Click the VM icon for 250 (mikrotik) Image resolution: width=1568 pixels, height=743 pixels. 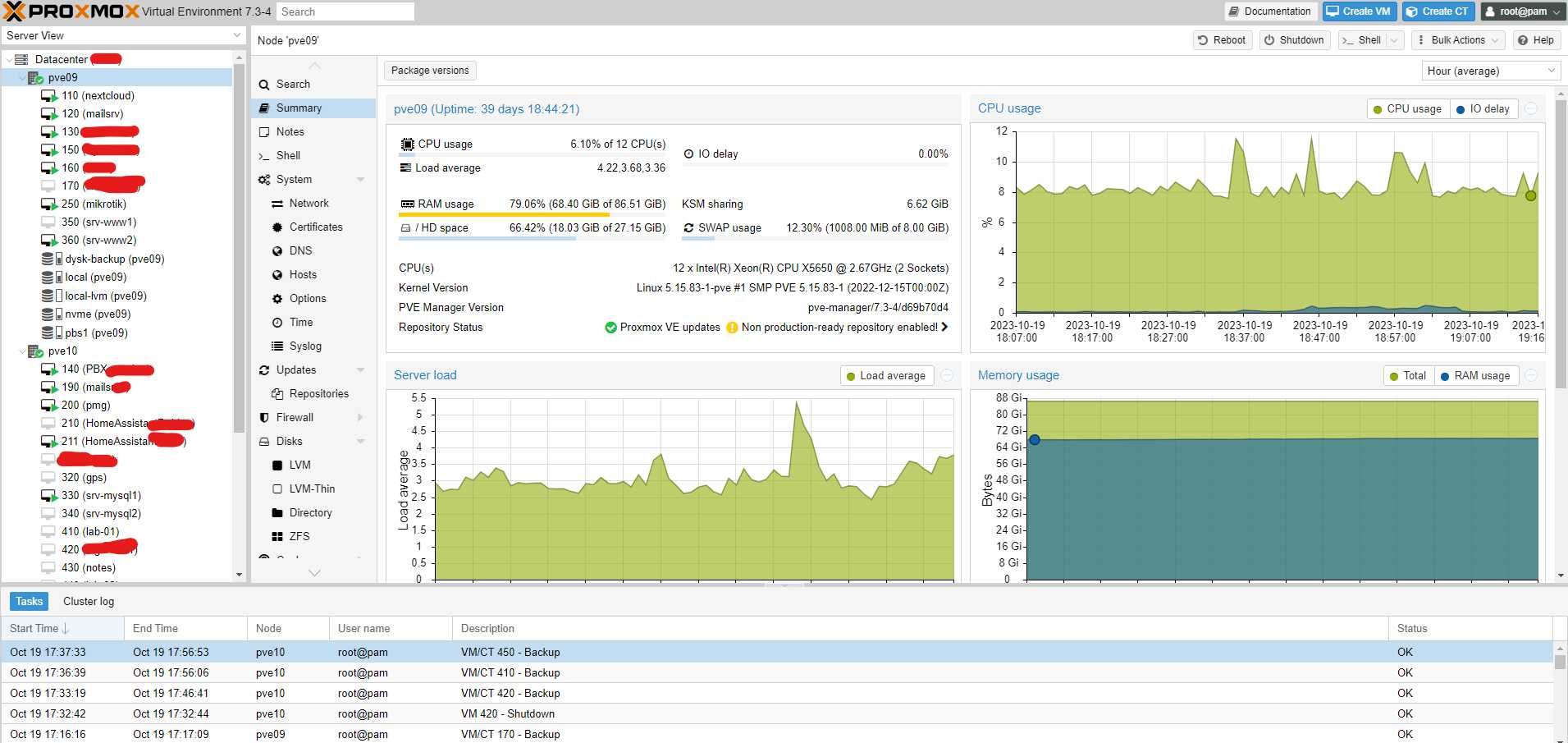(49, 204)
